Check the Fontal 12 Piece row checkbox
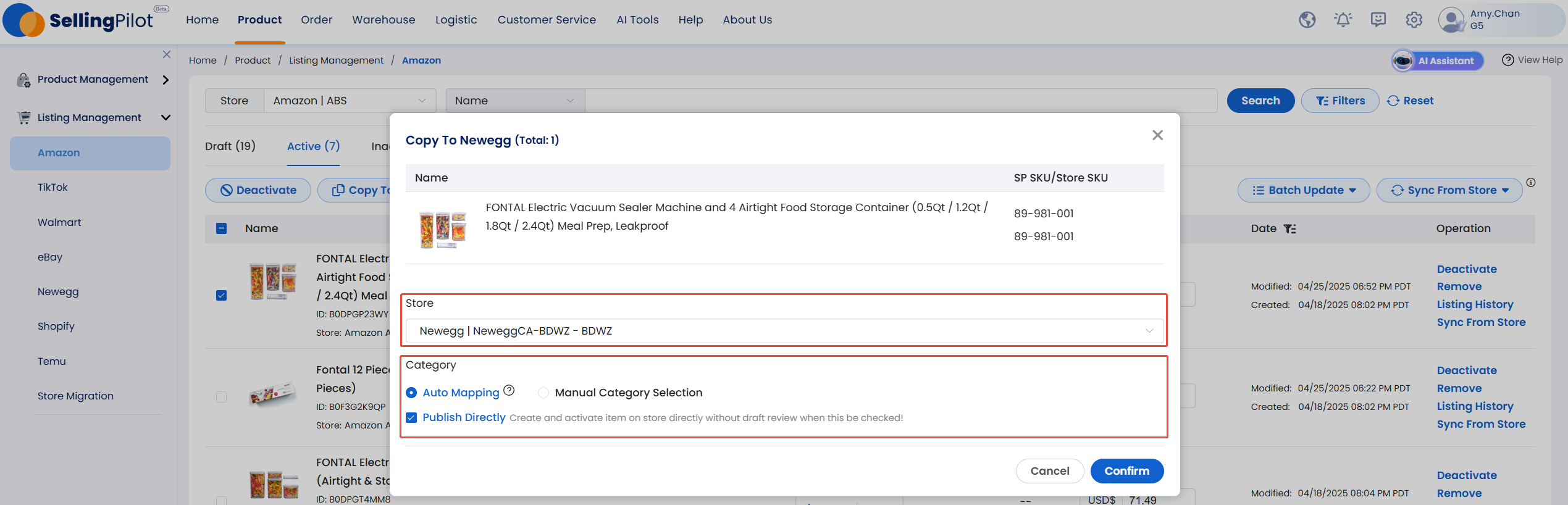Viewport: 1568px width, 505px height. [222, 397]
